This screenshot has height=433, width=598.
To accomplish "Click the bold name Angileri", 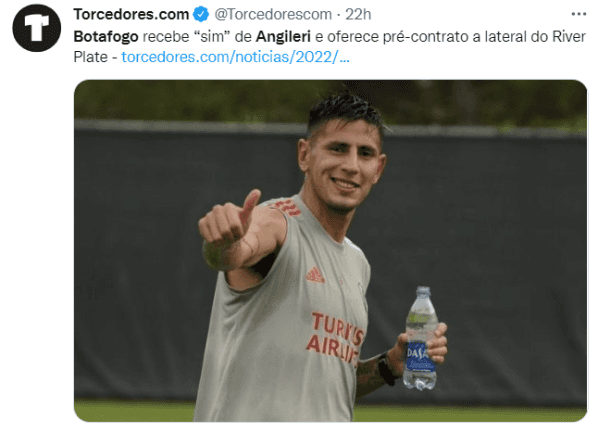I will pos(283,37).
